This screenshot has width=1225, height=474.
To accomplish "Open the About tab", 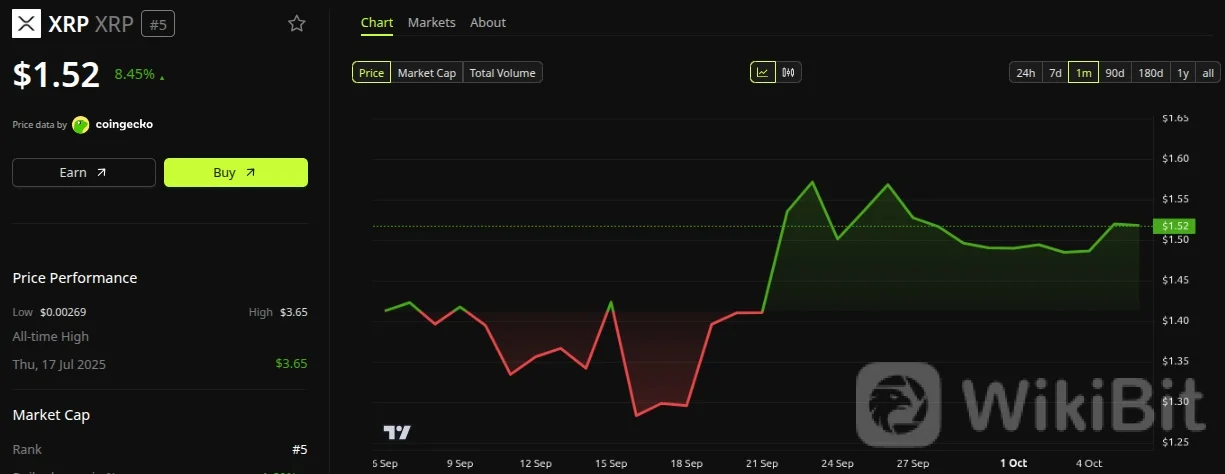I will point(488,22).
